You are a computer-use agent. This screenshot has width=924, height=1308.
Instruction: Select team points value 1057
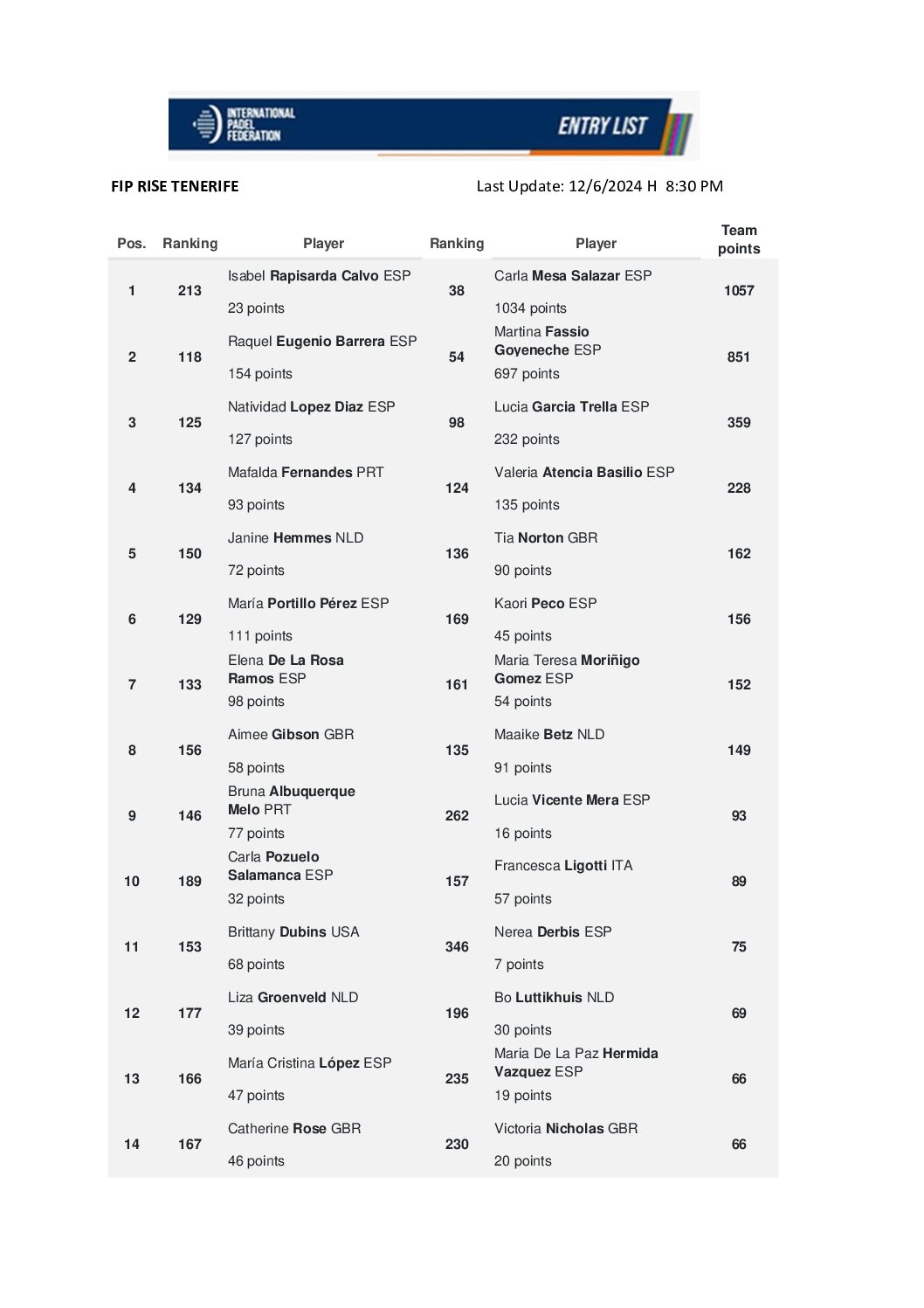click(739, 291)
